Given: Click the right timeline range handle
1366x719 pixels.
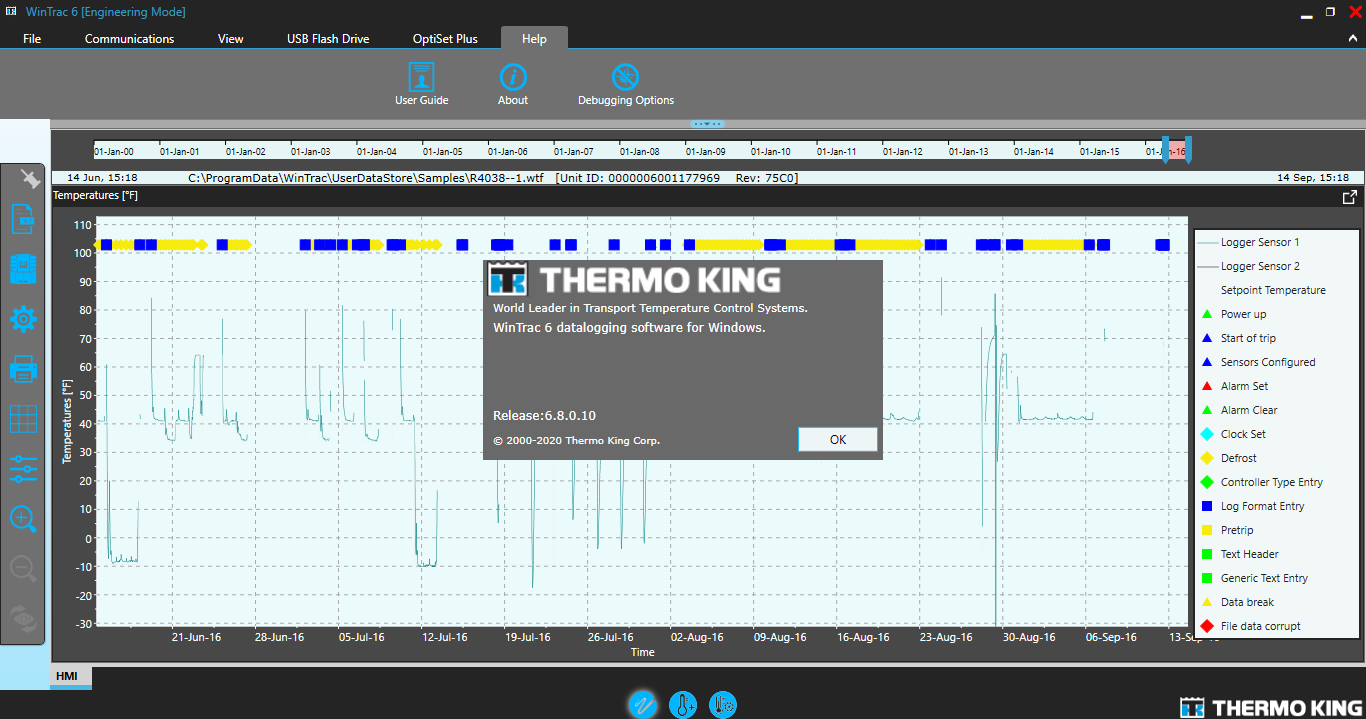Looking at the screenshot, I should pos(1188,150).
